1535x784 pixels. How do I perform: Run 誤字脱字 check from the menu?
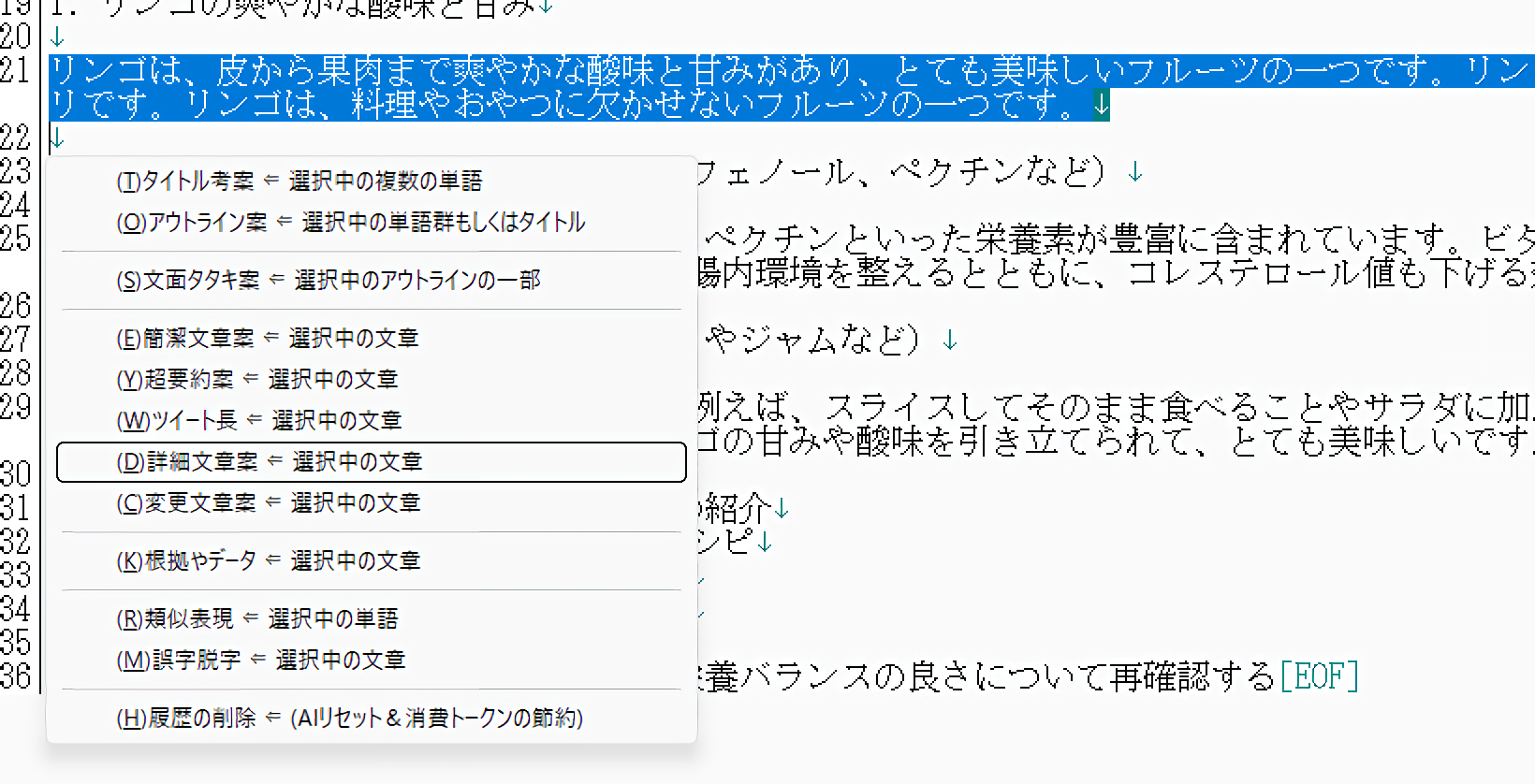(260, 660)
